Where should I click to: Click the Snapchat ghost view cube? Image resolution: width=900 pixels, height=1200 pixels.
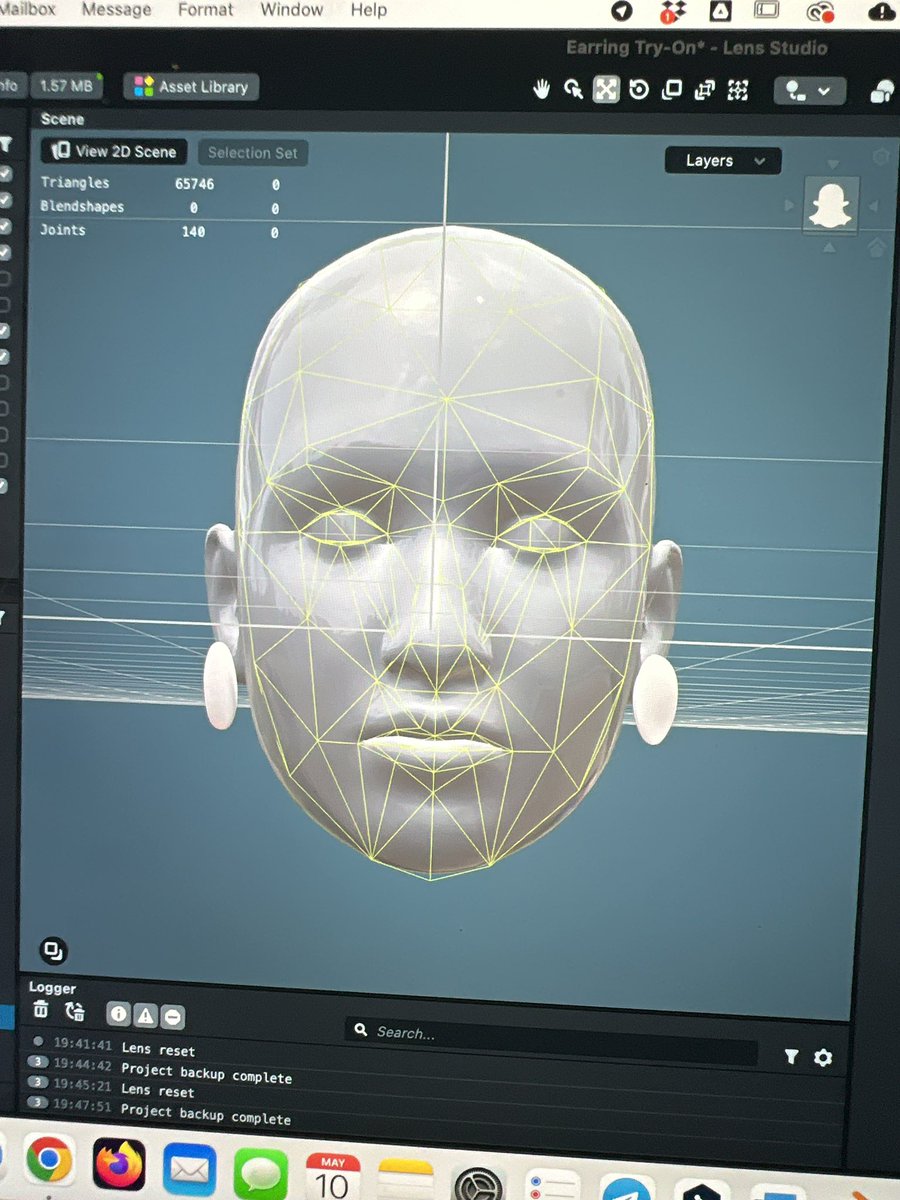(x=830, y=204)
